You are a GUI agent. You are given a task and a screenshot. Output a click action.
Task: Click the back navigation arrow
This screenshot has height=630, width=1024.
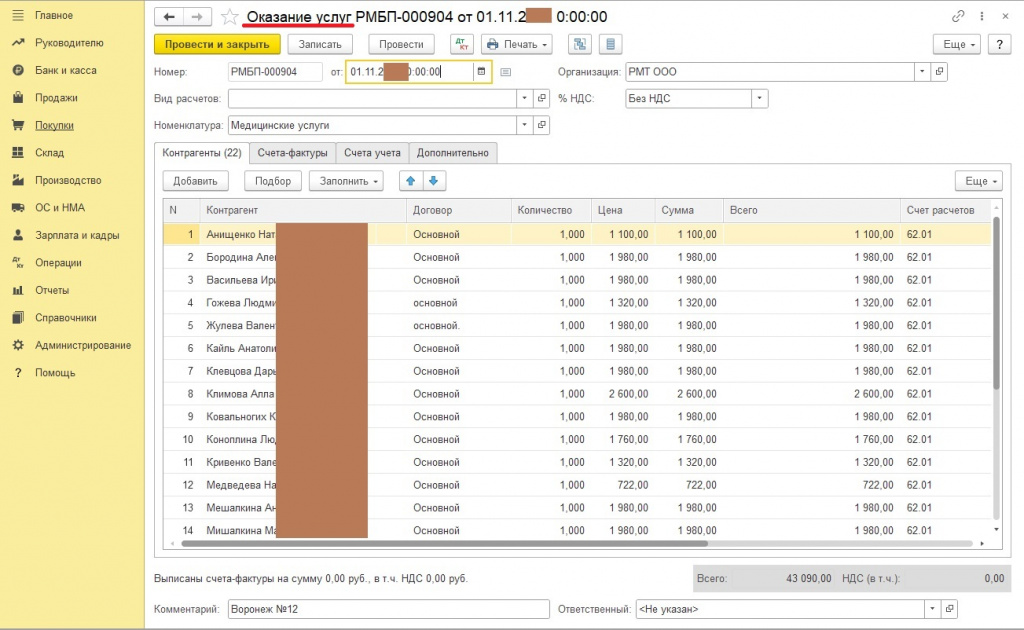[x=169, y=17]
